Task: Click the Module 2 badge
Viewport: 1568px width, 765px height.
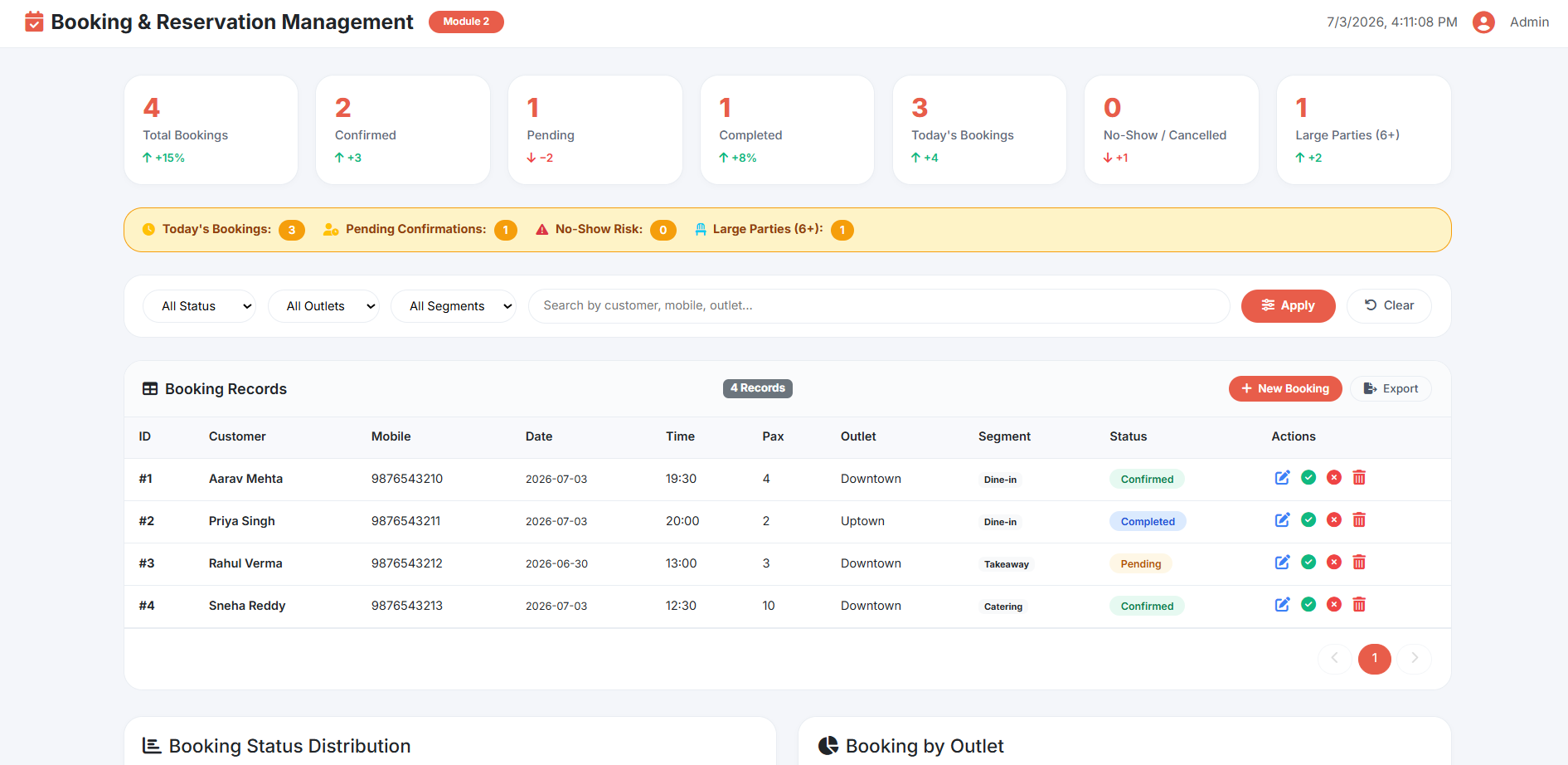Action: (x=466, y=22)
